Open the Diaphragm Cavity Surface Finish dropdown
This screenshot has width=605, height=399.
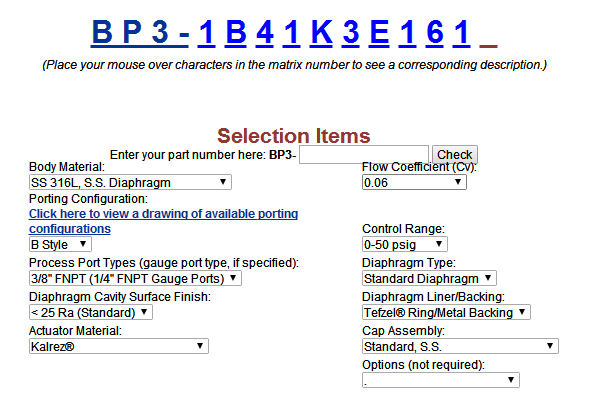tap(91, 312)
